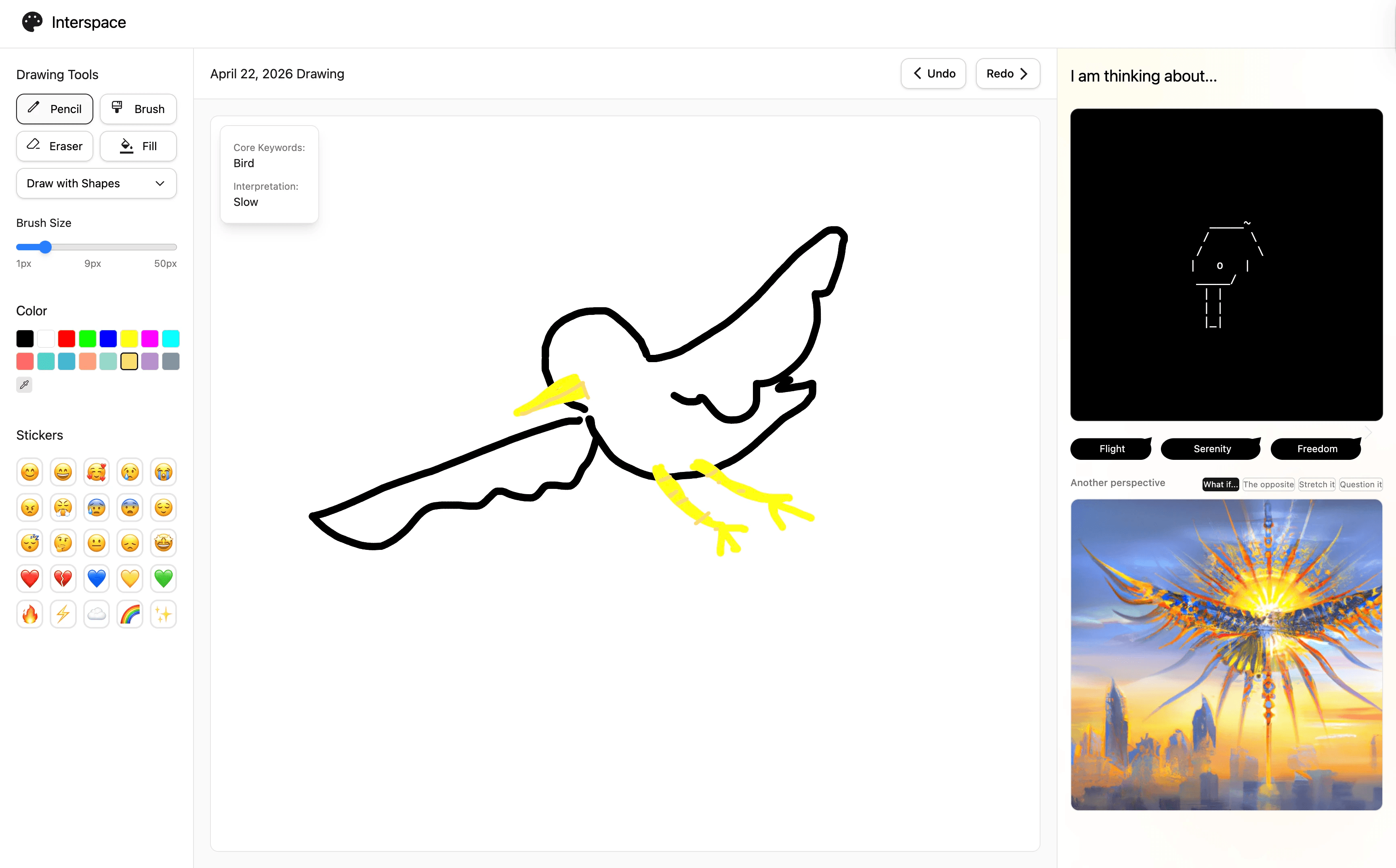Image resolution: width=1396 pixels, height=868 pixels.
Task: Click the Interspace palette logo
Action: (x=32, y=22)
